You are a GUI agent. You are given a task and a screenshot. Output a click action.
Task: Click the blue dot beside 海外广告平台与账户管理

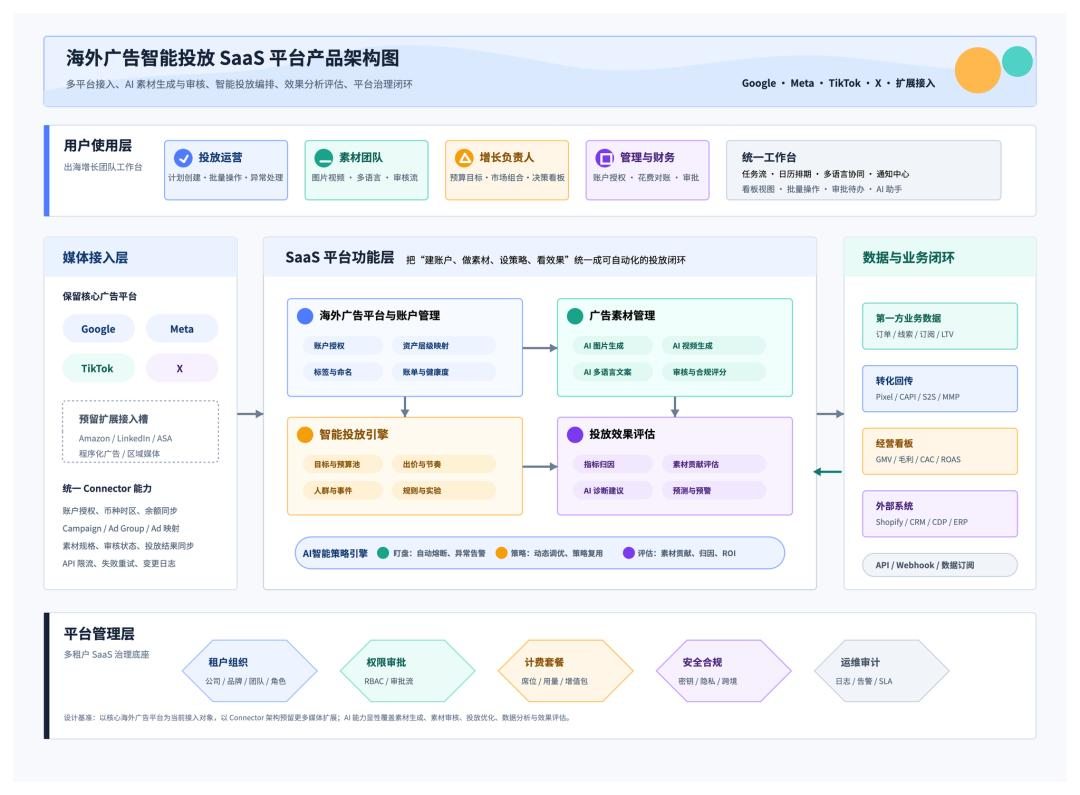[304, 316]
